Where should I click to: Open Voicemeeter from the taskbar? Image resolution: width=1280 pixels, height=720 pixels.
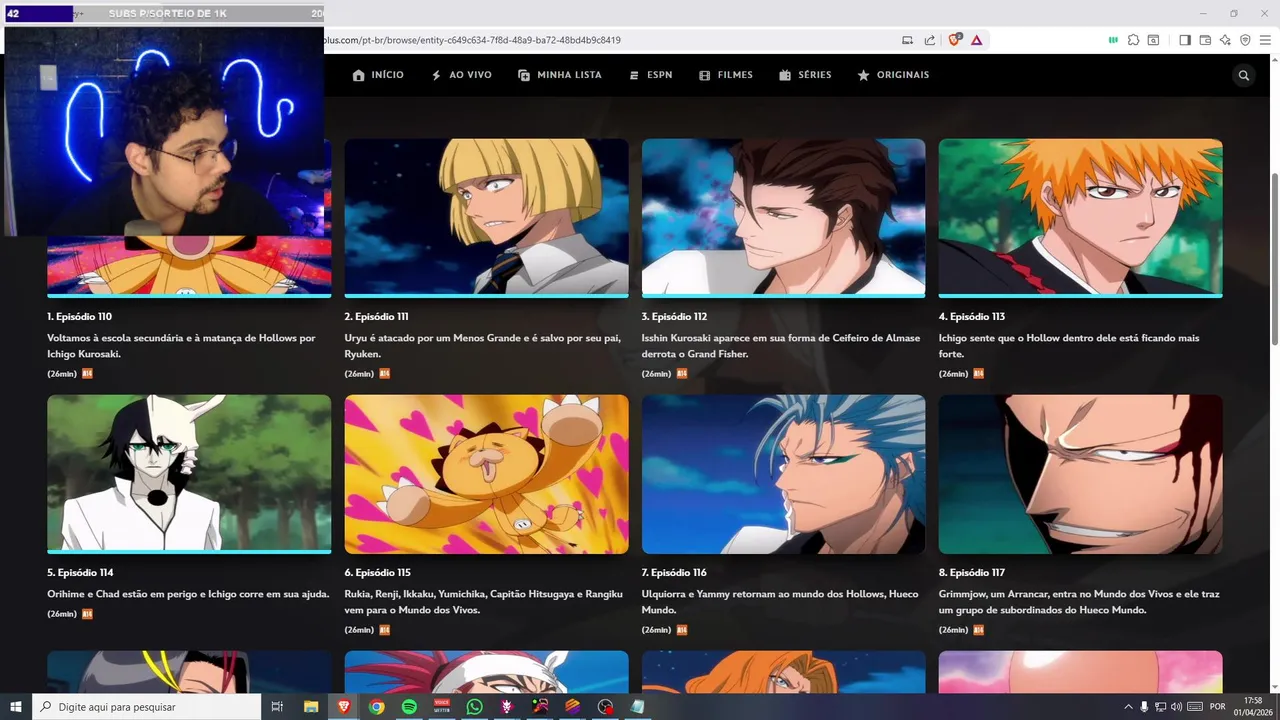tap(442, 707)
